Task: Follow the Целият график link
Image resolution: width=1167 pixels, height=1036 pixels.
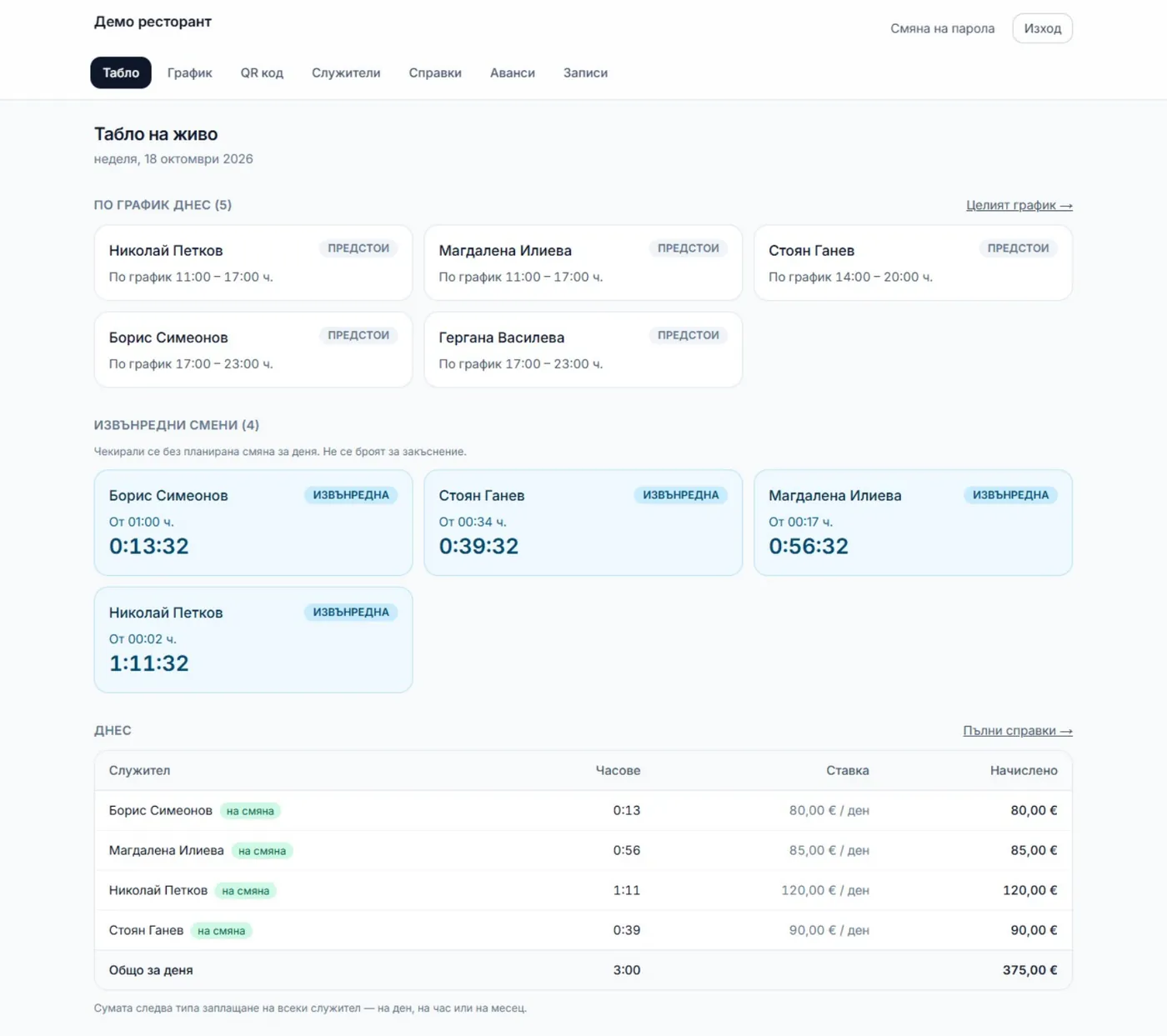Action: point(1019,205)
